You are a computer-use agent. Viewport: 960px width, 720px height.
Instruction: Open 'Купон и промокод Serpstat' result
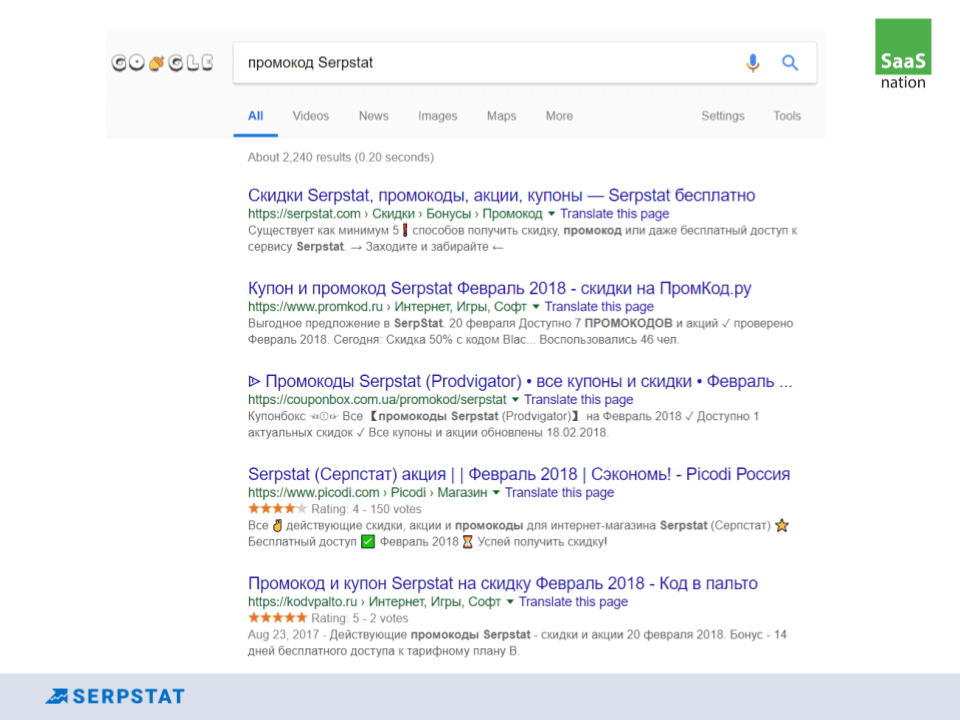[x=500, y=288]
